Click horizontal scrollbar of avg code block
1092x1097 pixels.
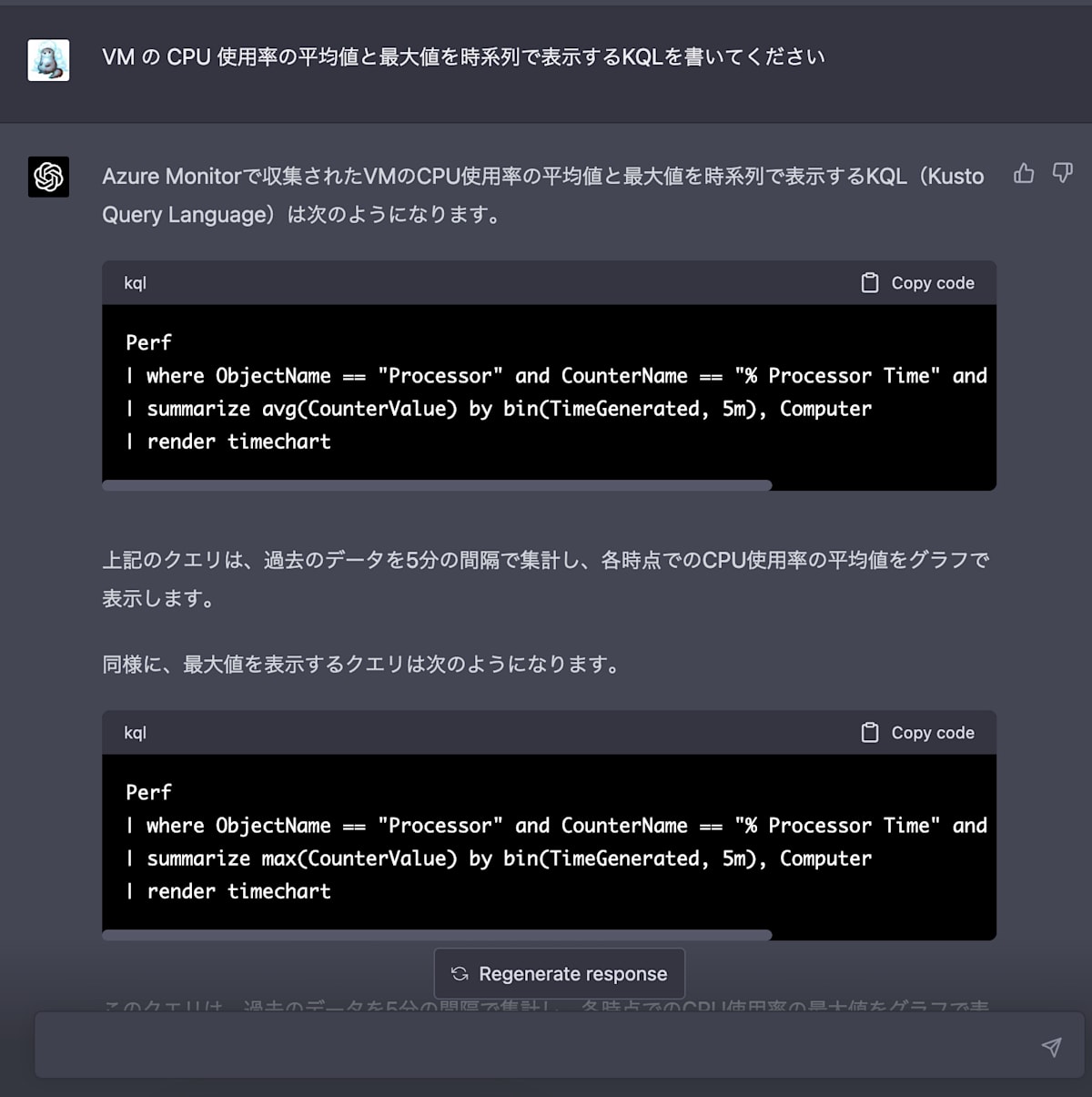(x=437, y=485)
